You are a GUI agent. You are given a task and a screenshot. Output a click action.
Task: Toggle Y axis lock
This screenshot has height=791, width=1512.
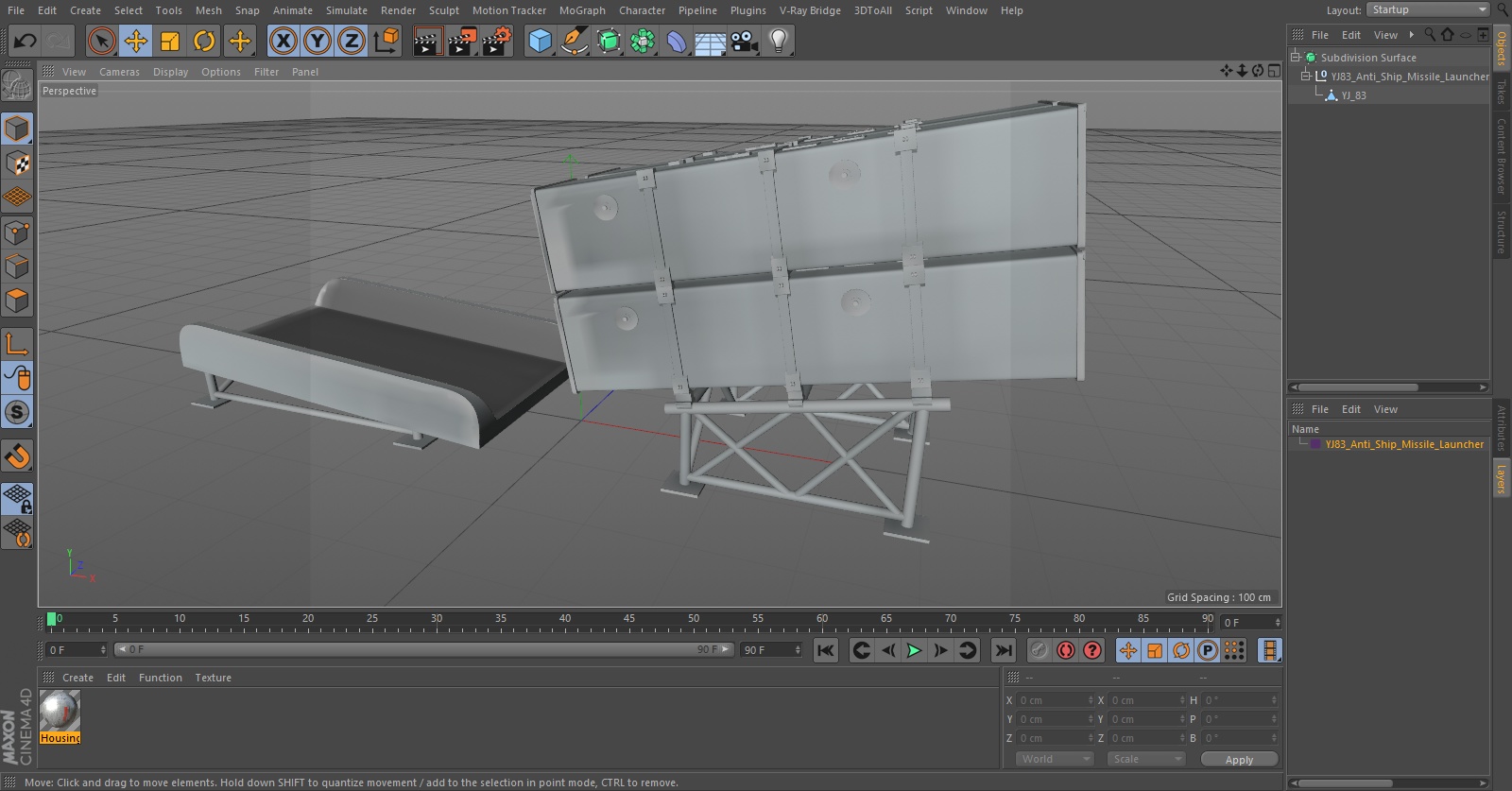318,41
